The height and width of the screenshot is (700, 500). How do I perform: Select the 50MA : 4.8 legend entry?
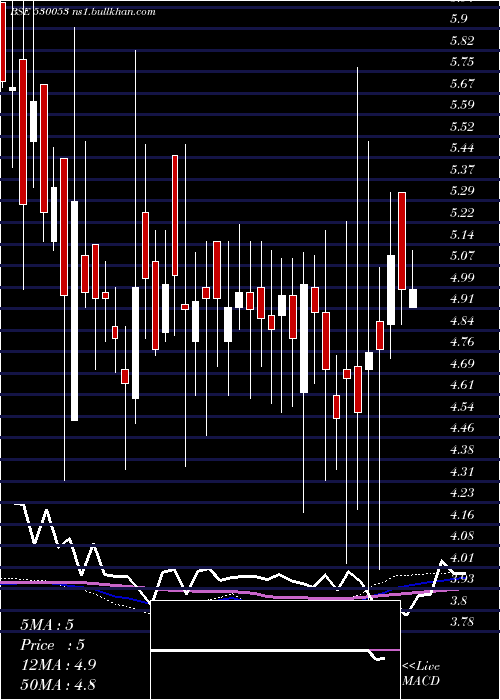[58, 684]
